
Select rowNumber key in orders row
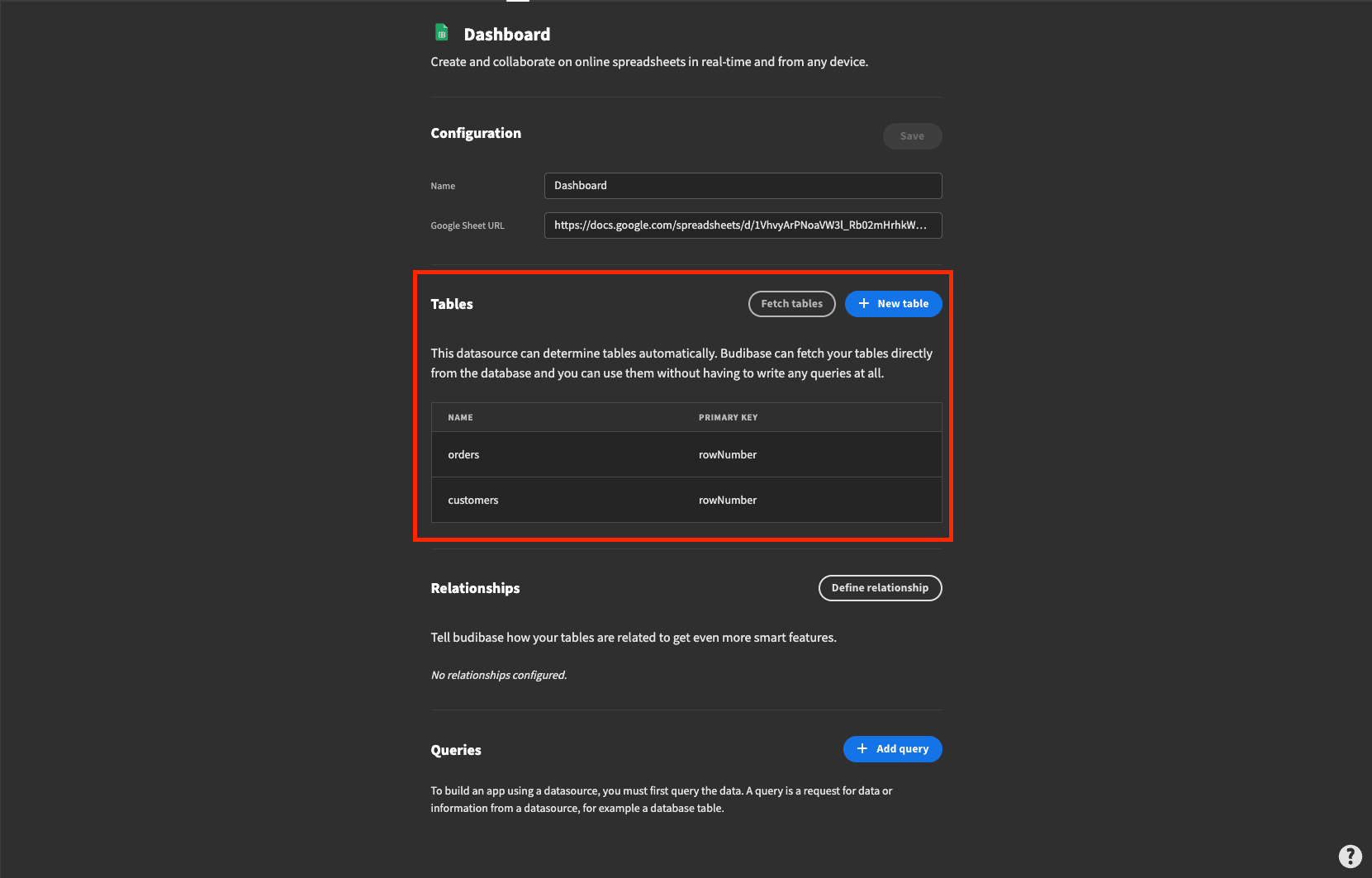727,455
